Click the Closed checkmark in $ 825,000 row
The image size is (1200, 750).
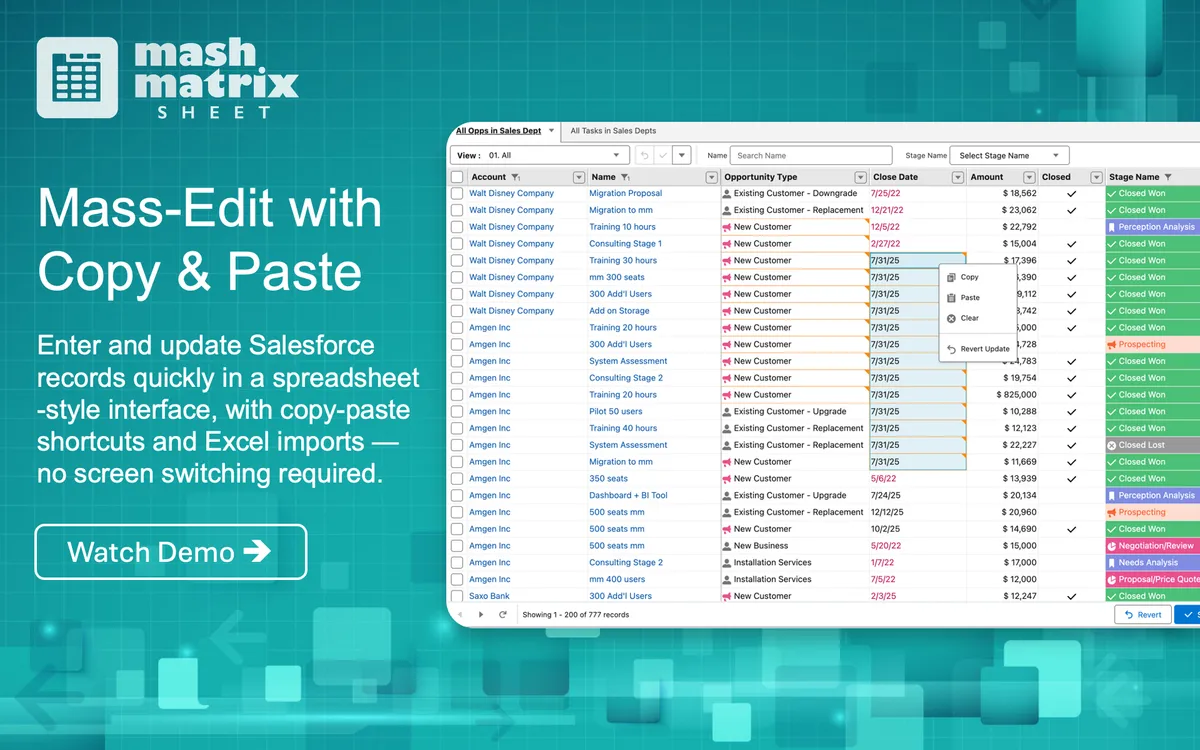pyautogui.click(x=1072, y=394)
